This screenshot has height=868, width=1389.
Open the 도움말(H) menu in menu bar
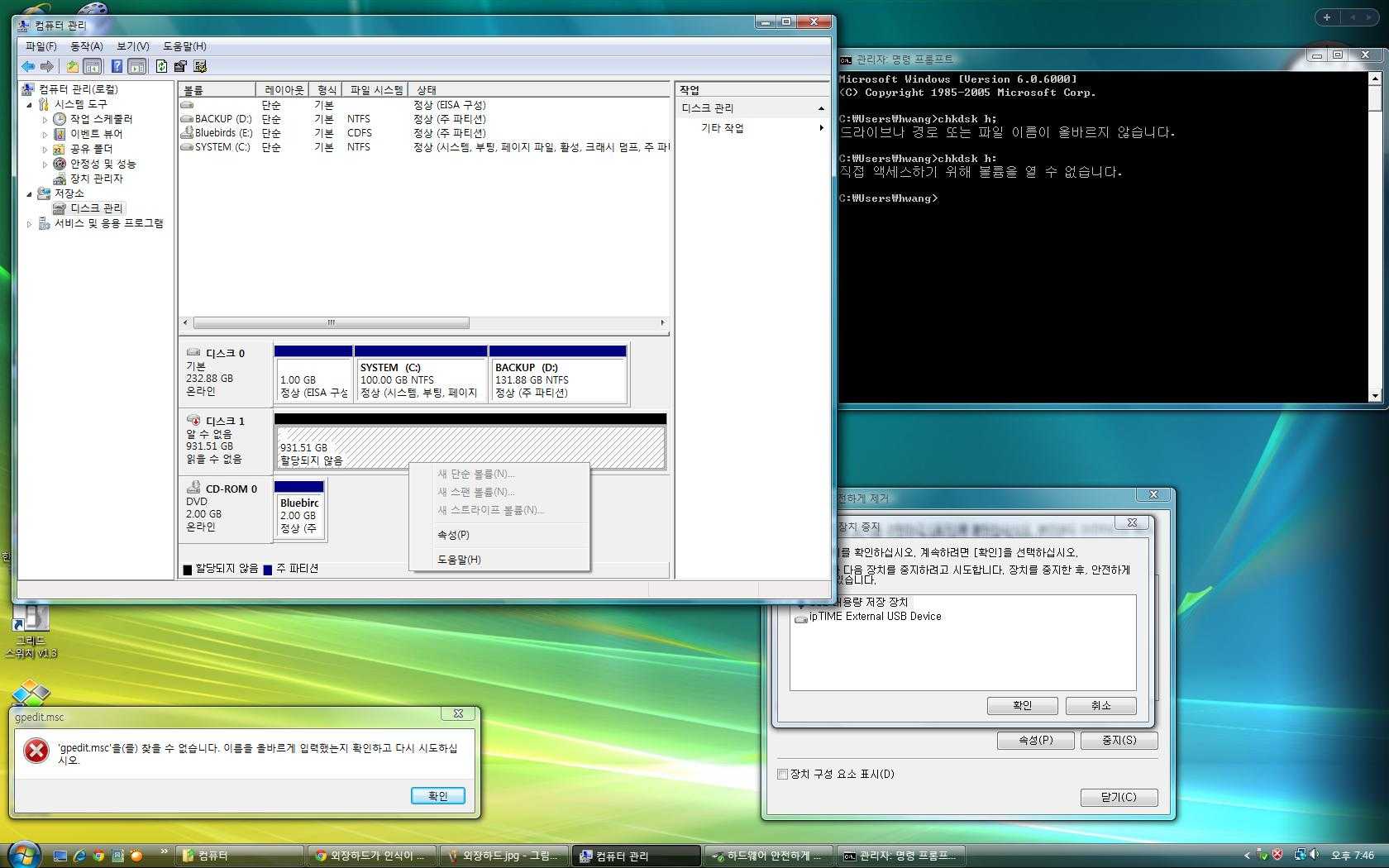184,46
